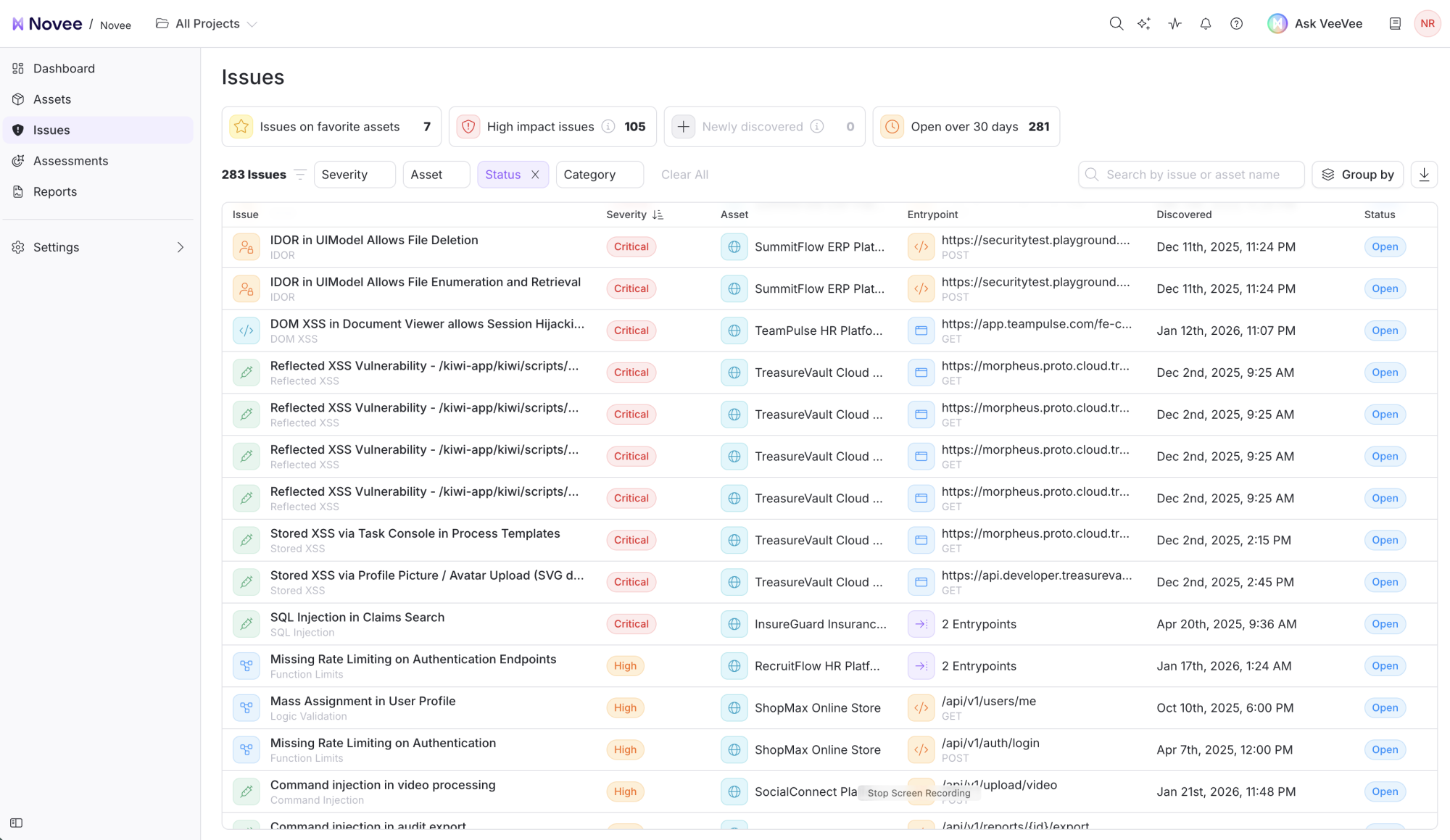Open Reports in sidebar
Screen dimensions: 1450x840
pyautogui.click(x=99, y=191)
